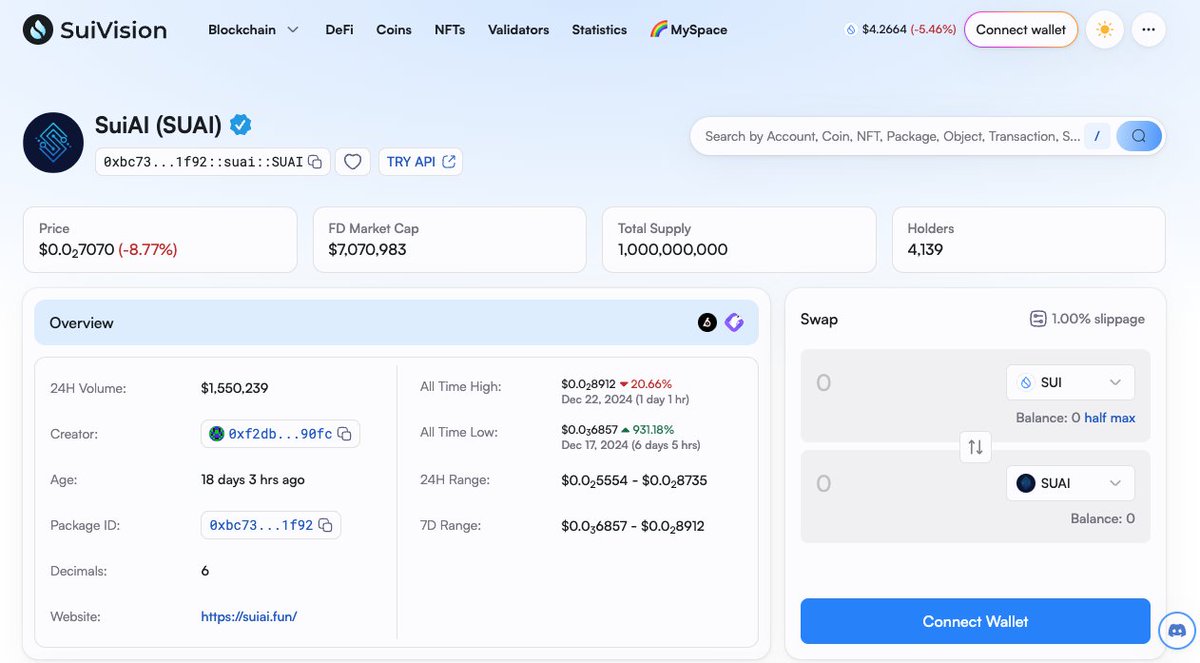
Task: Swap token direction with the arrows toggle
Action: click(x=975, y=447)
